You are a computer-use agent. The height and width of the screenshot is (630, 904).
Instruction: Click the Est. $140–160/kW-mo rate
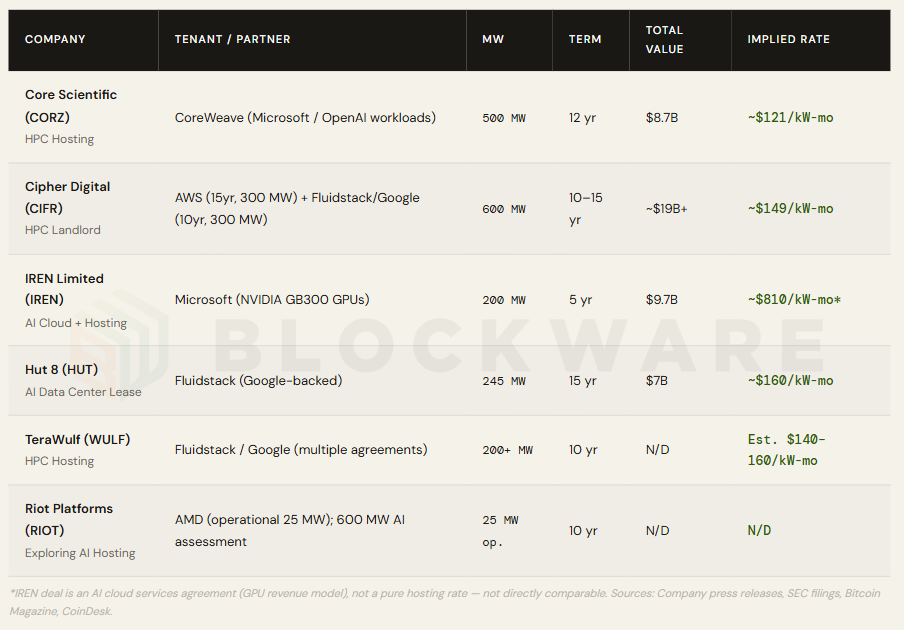pos(786,450)
